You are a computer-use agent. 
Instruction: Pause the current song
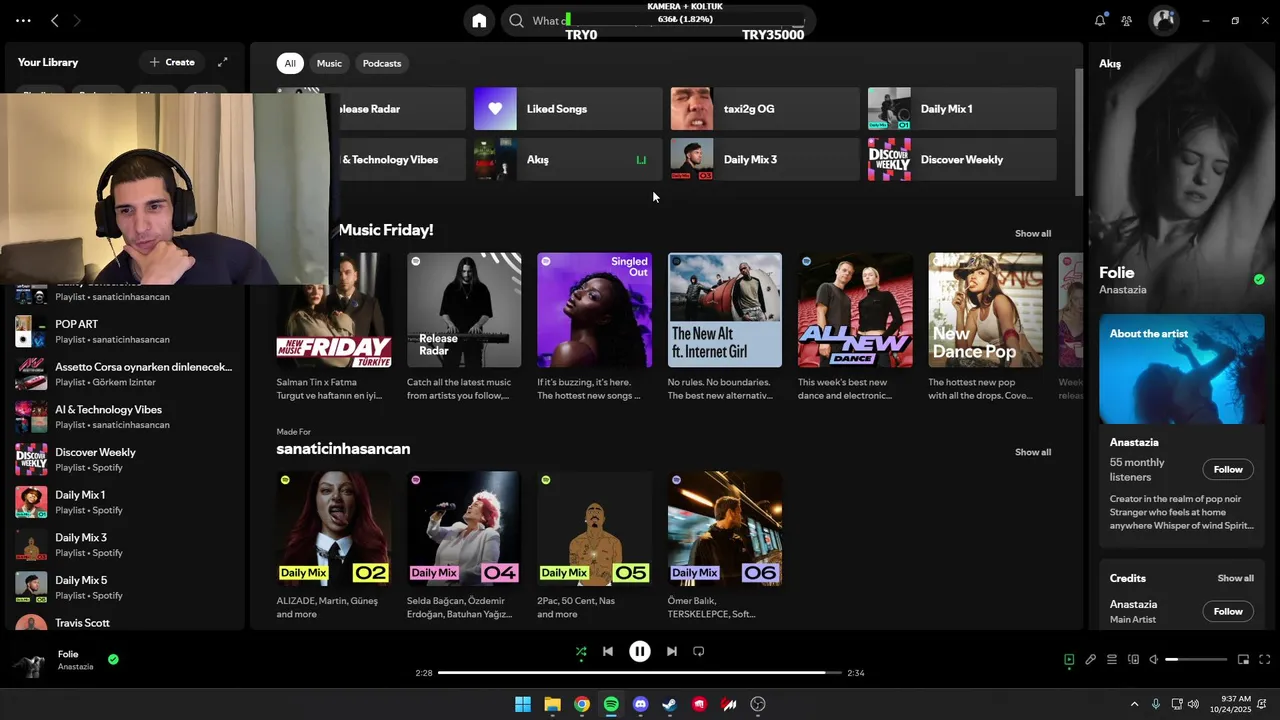coord(640,651)
